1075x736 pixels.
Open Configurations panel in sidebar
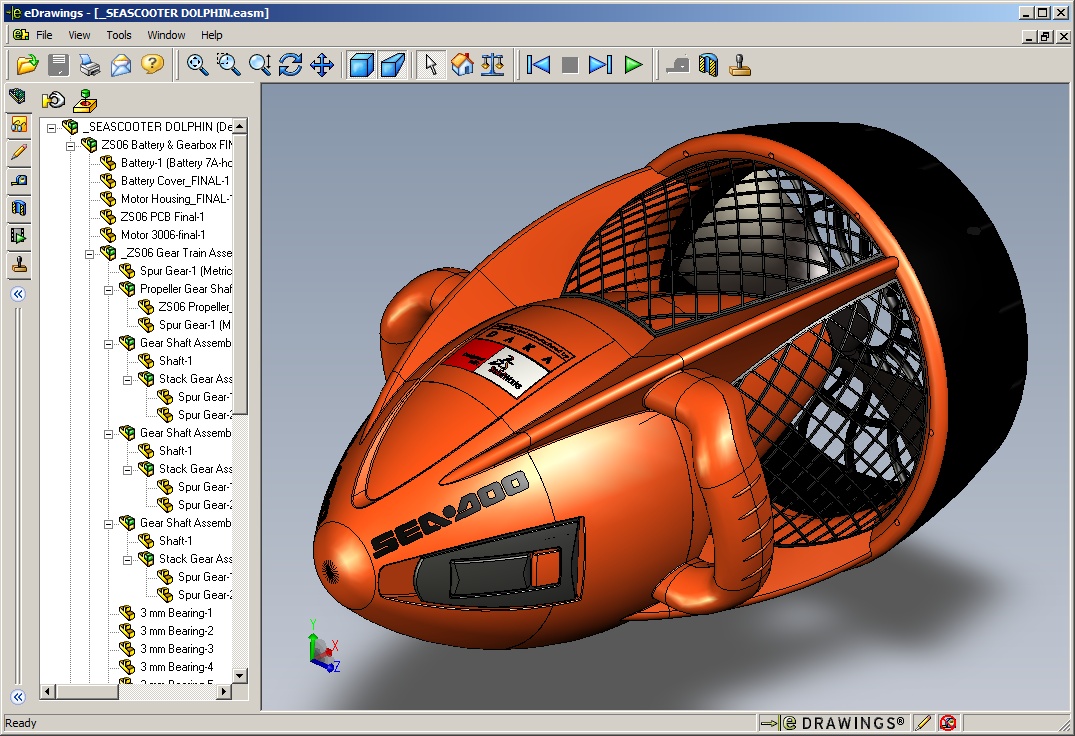tap(19, 124)
